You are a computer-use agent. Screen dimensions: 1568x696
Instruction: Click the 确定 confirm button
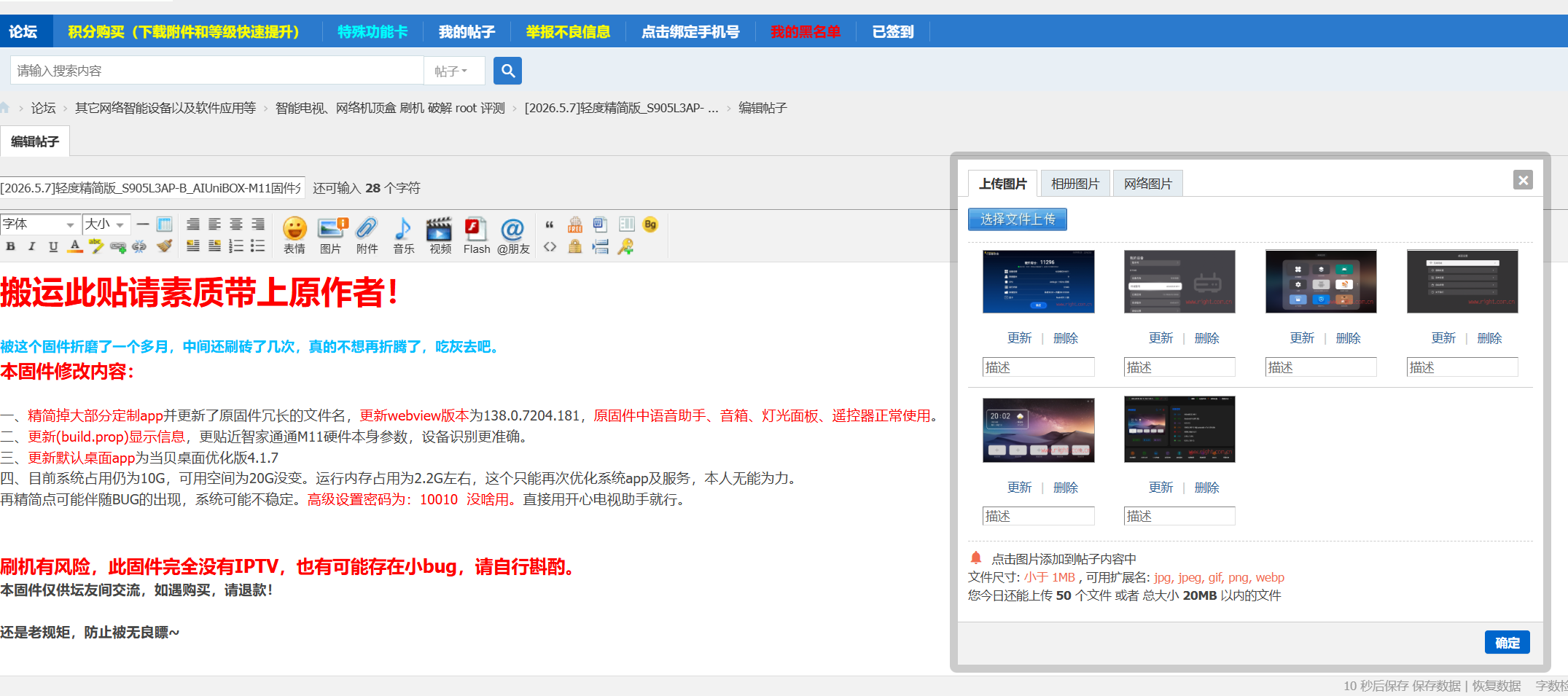(x=1507, y=642)
